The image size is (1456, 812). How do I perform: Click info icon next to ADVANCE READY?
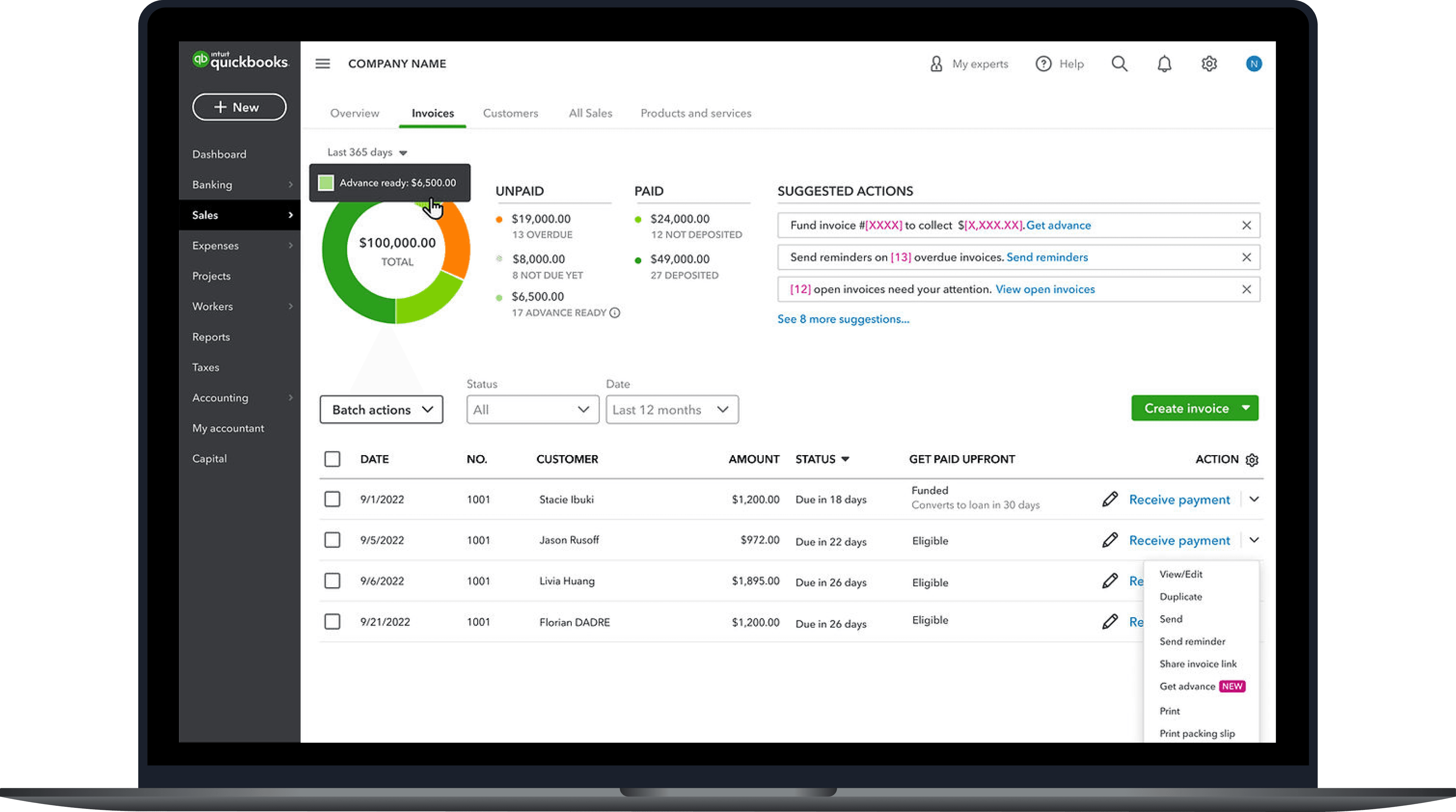tap(614, 313)
